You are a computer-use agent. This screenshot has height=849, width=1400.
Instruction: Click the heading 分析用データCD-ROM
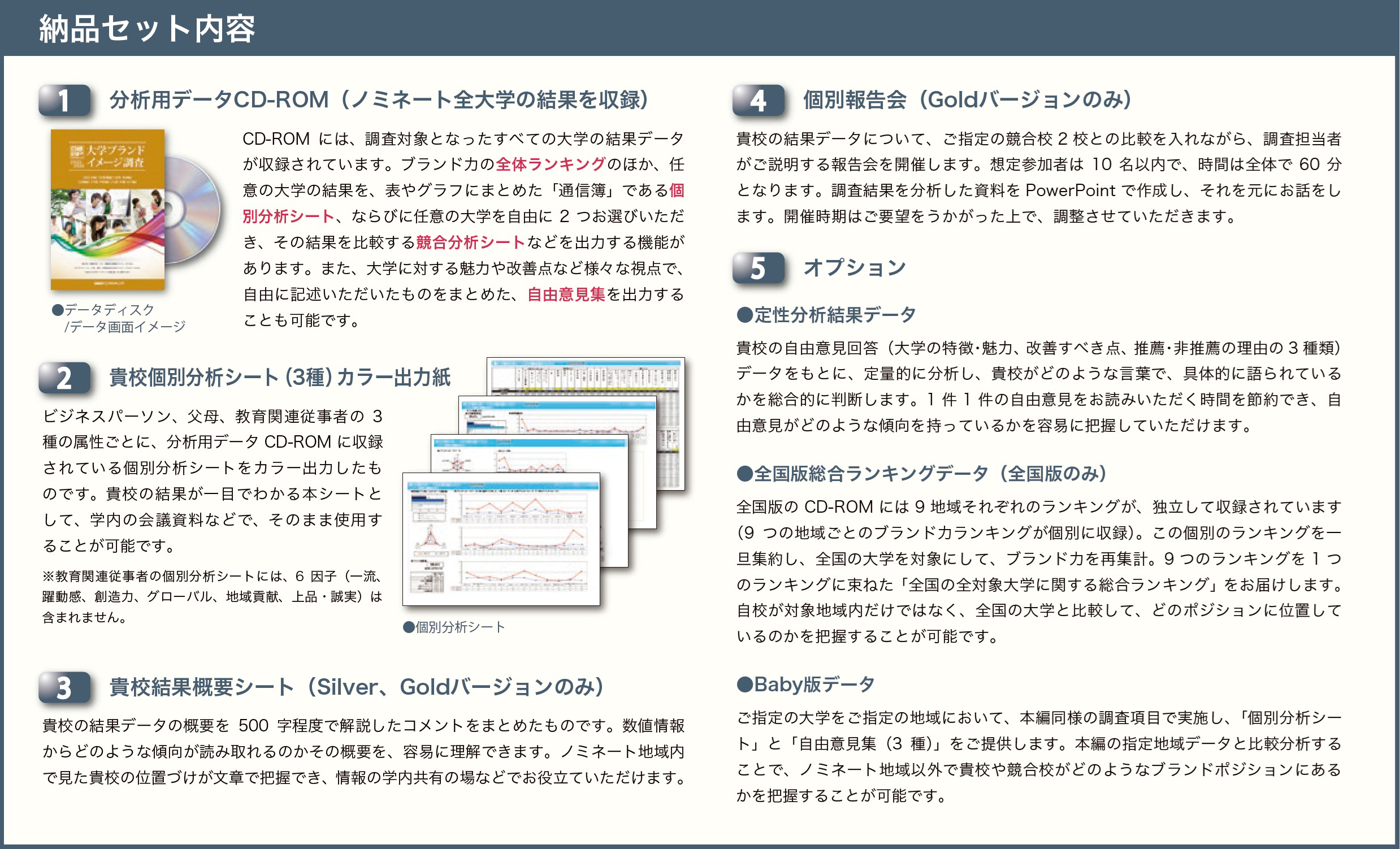pos(219,100)
